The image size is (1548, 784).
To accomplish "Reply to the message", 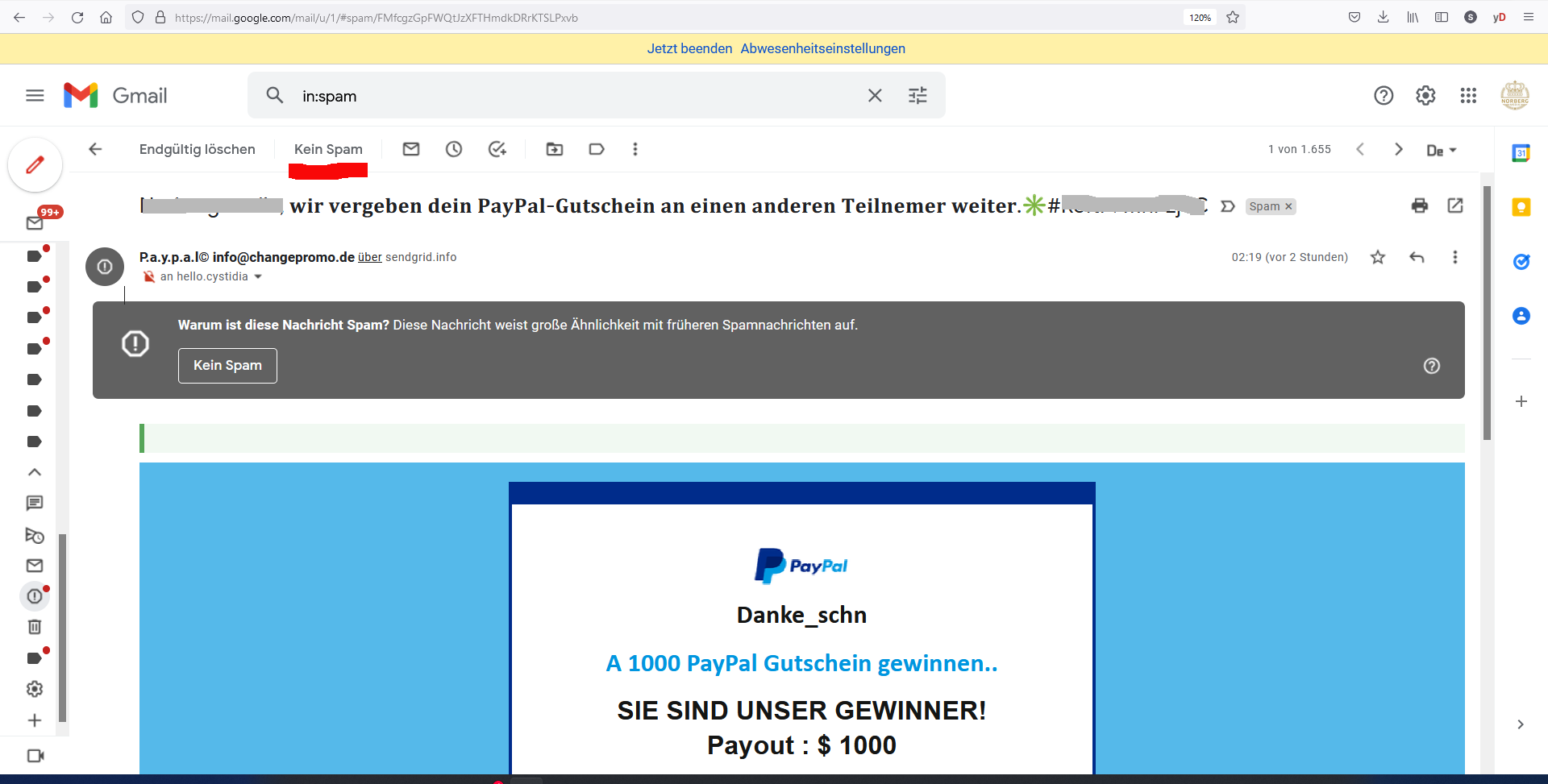I will point(1417,257).
